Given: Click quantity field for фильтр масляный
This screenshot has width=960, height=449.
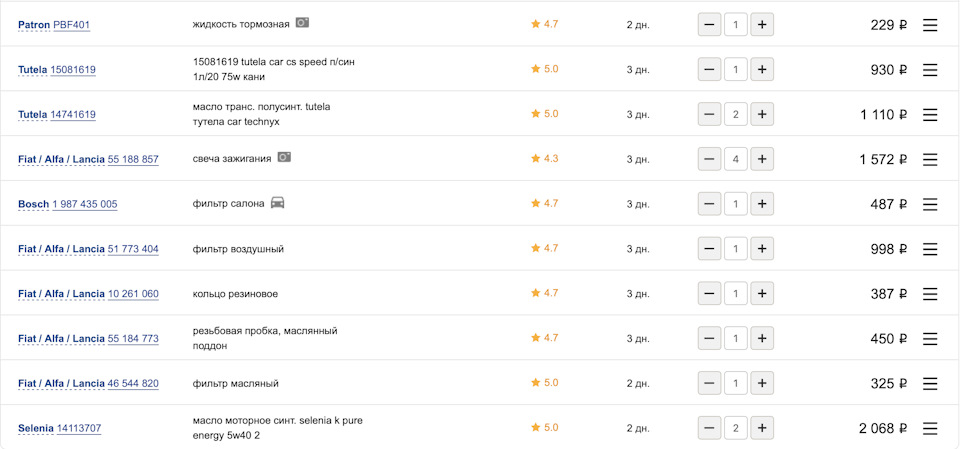Looking at the screenshot, I should pos(736,383).
